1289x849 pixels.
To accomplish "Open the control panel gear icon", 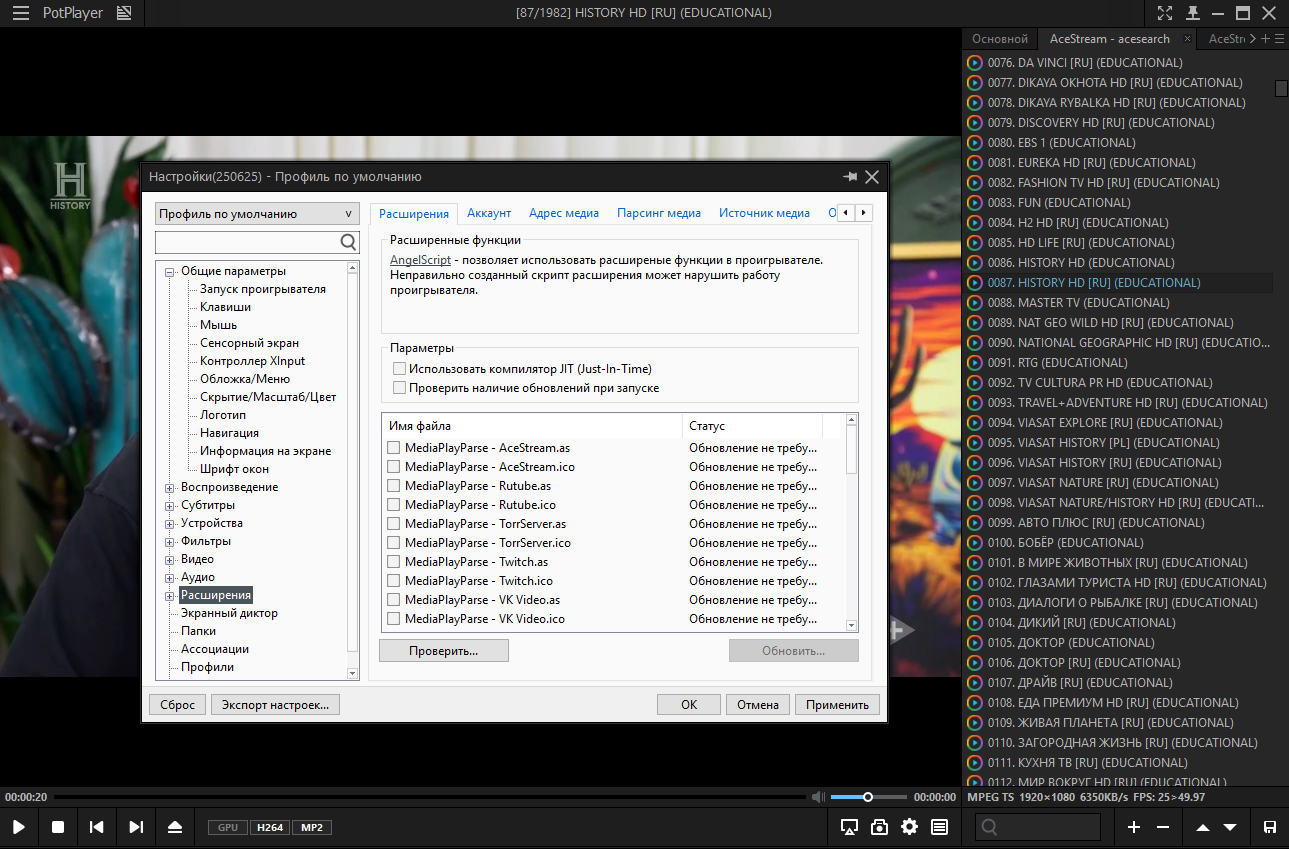I will [909, 827].
